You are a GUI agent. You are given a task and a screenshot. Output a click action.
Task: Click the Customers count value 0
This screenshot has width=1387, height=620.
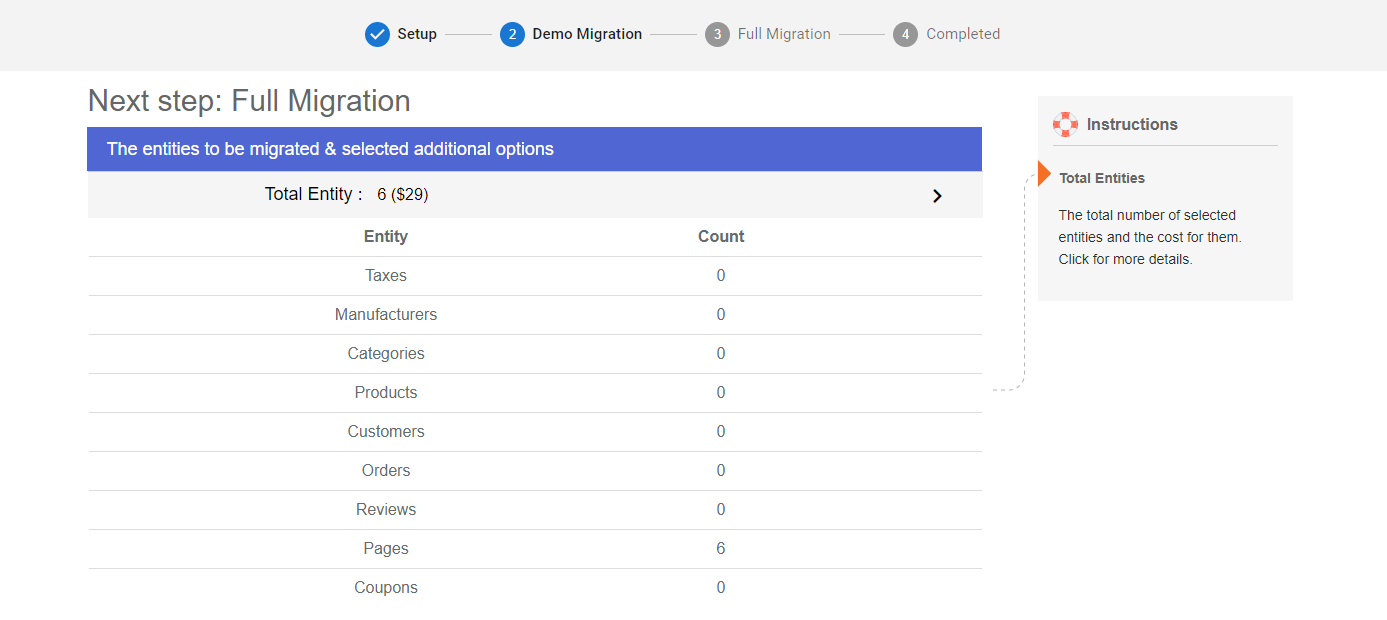[x=721, y=432]
